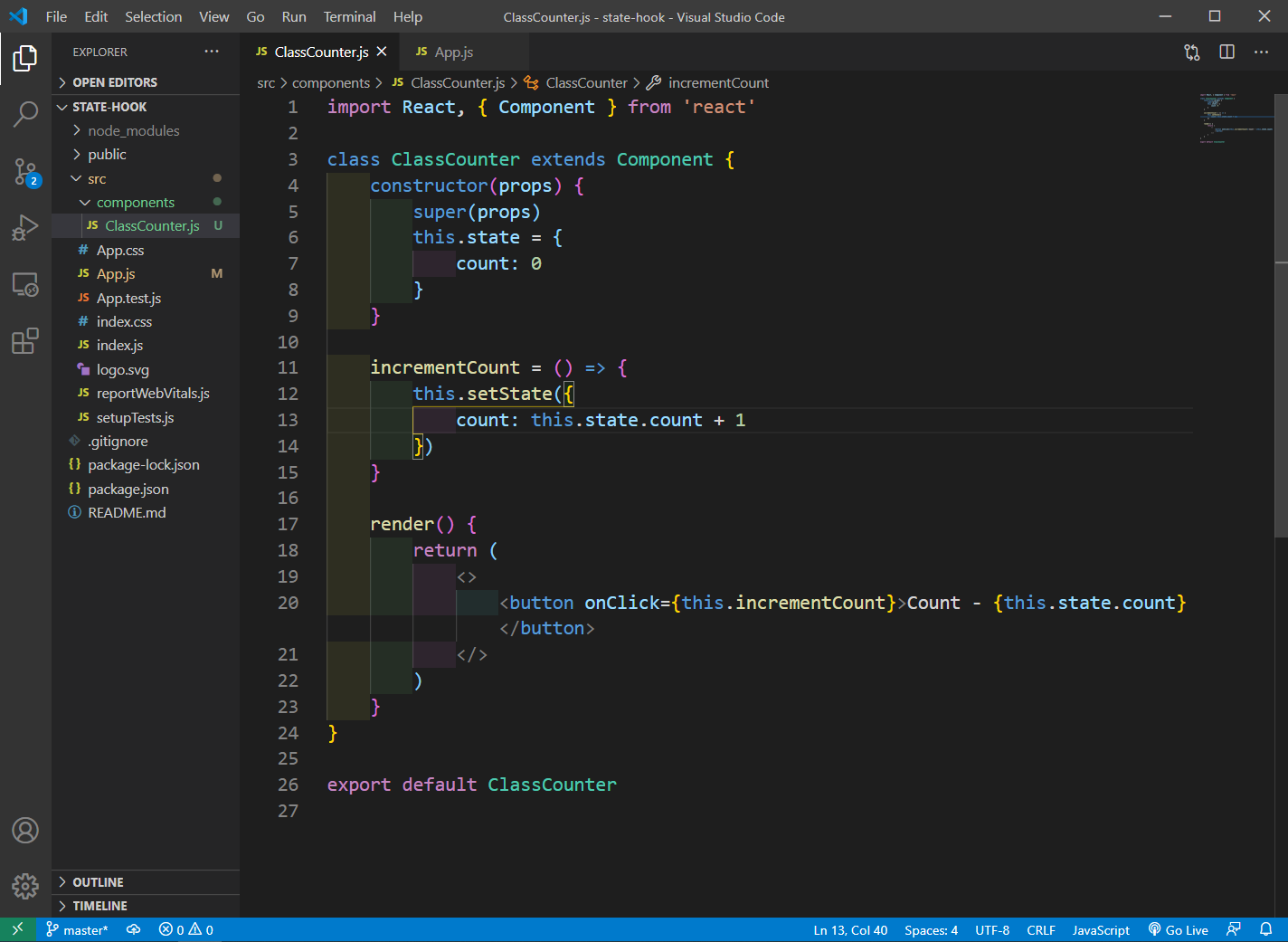Click the remote window status bar icon
This screenshot has width=1288, height=942.
click(17, 929)
